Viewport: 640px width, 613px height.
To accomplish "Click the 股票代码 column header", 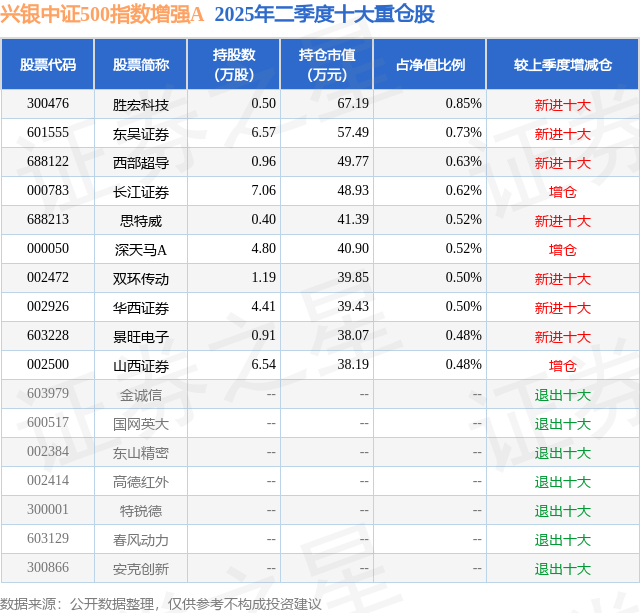I will coord(48,64).
